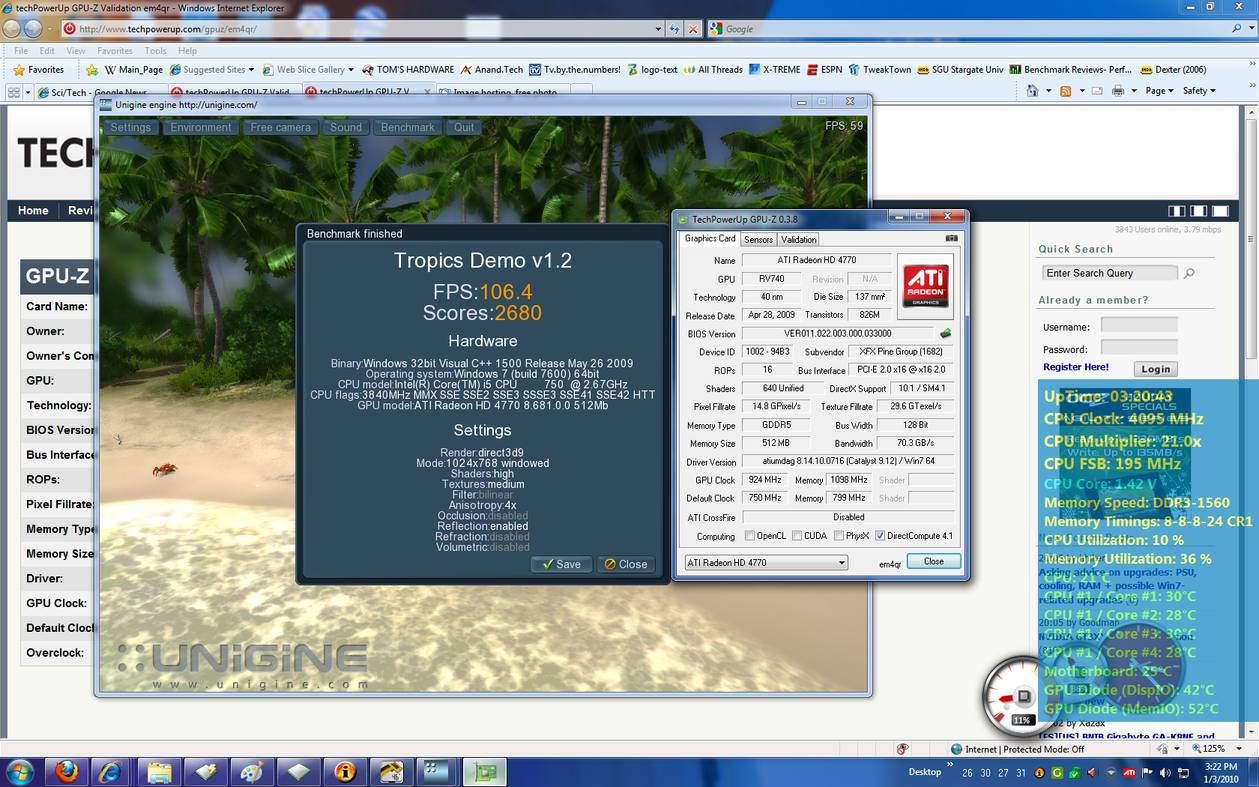
Task: Click the IE search magnifier icon
Action: (1237, 29)
